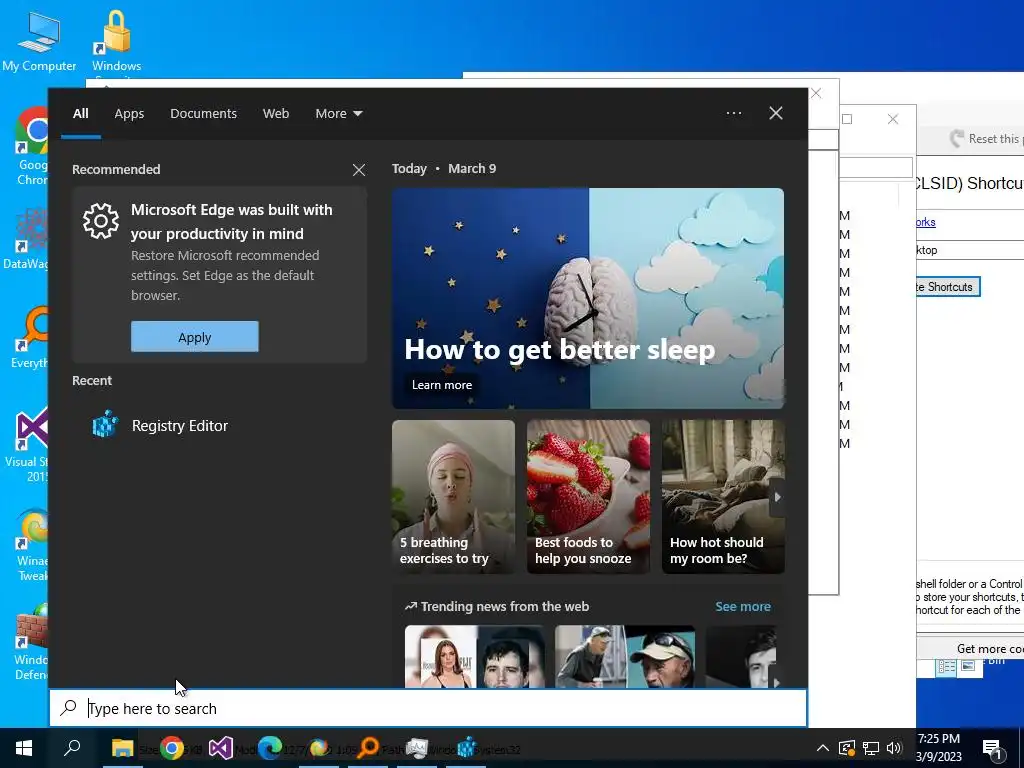Switch to the Documents search tab
The height and width of the screenshot is (768, 1024).
pyautogui.click(x=203, y=114)
